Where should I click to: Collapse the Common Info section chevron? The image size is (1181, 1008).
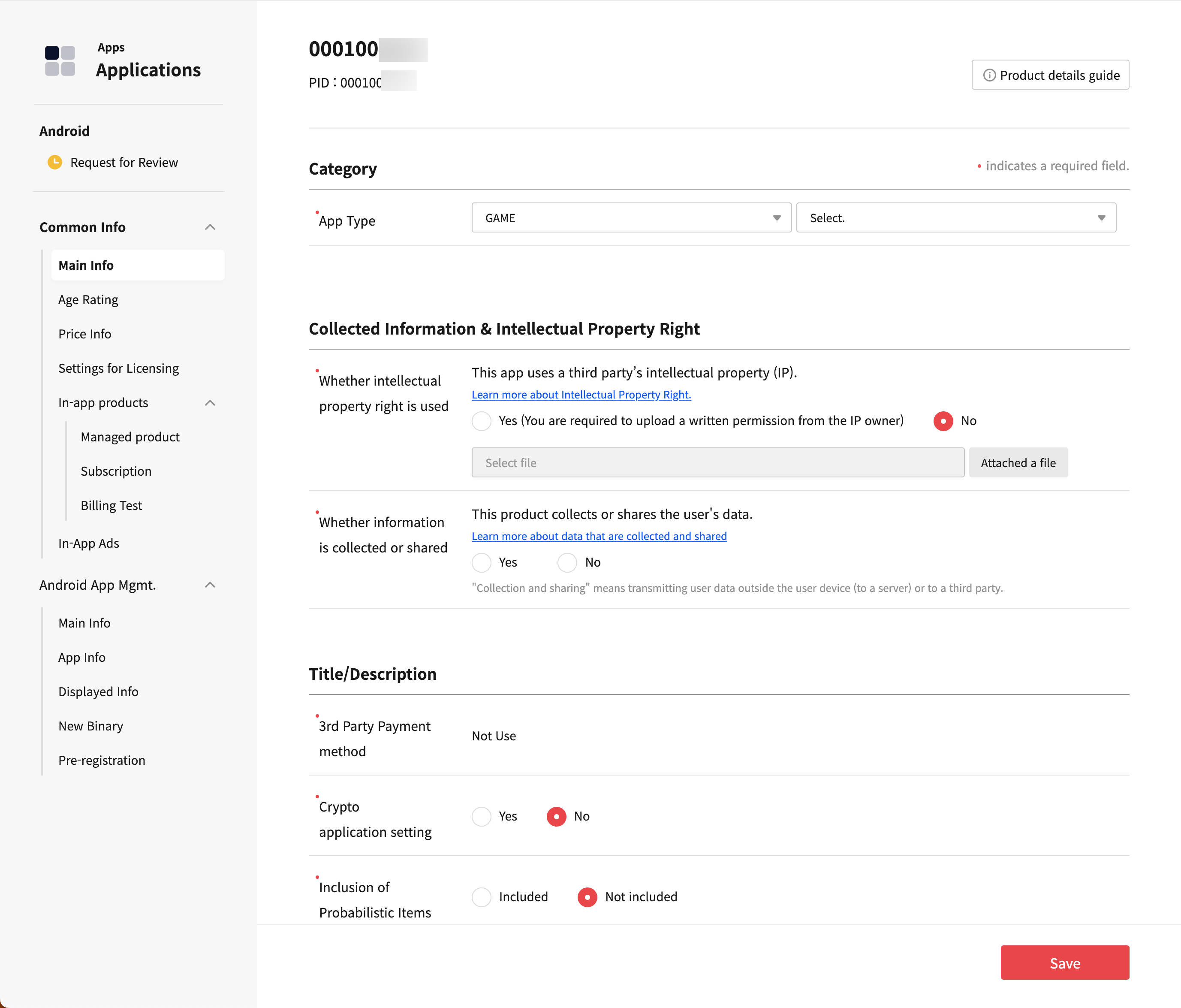coord(210,227)
